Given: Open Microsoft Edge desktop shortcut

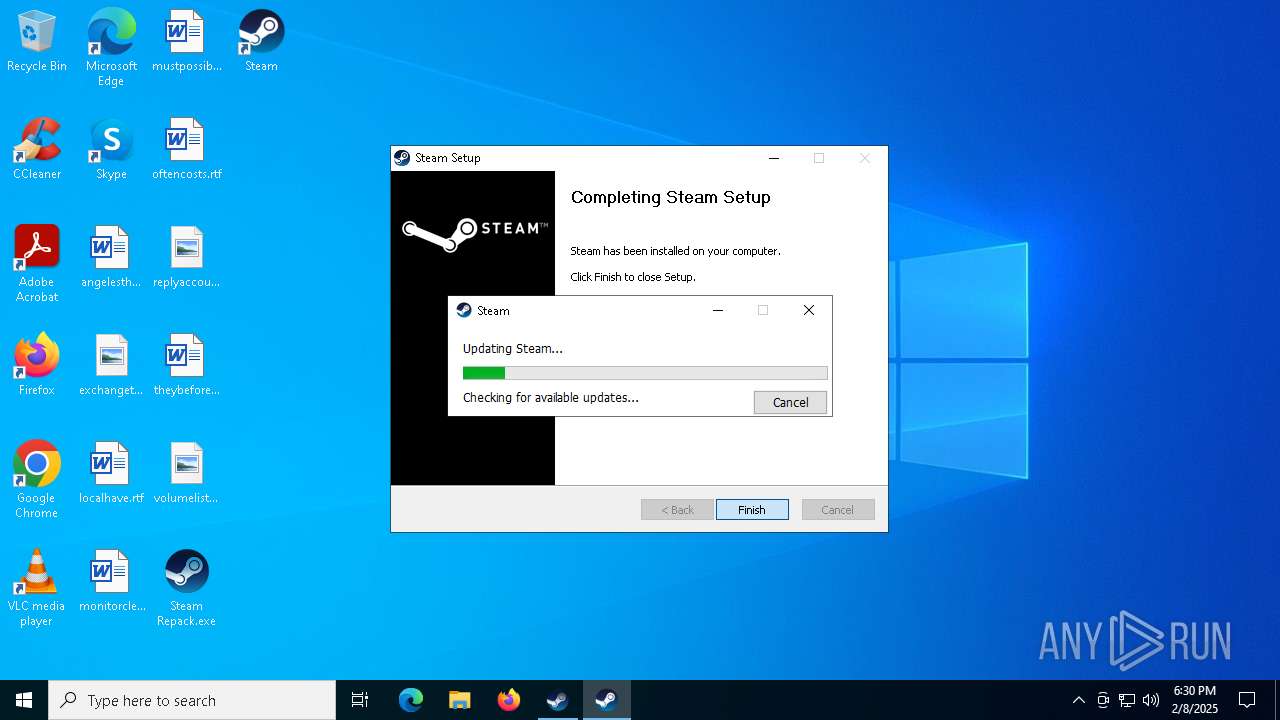Looking at the screenshot, I should click(111, 48).
